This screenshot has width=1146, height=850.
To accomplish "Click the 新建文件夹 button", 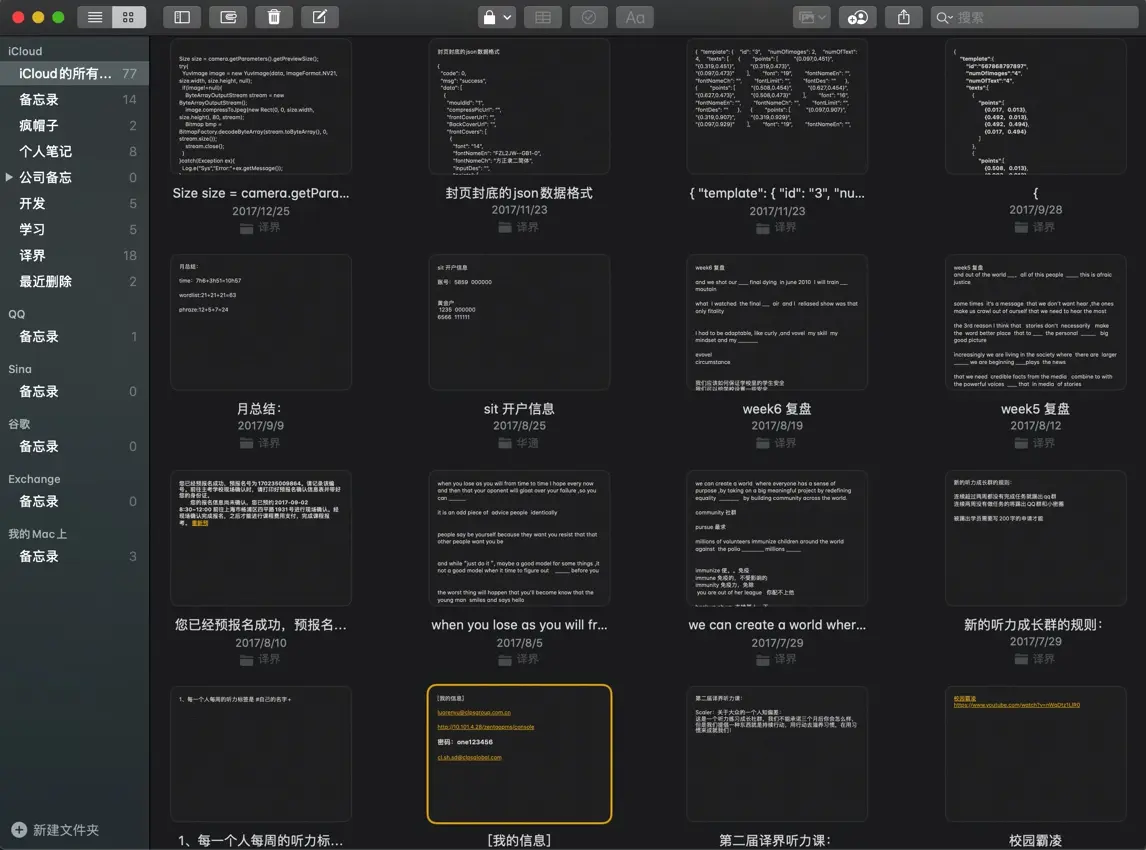I will coord(56,830).
